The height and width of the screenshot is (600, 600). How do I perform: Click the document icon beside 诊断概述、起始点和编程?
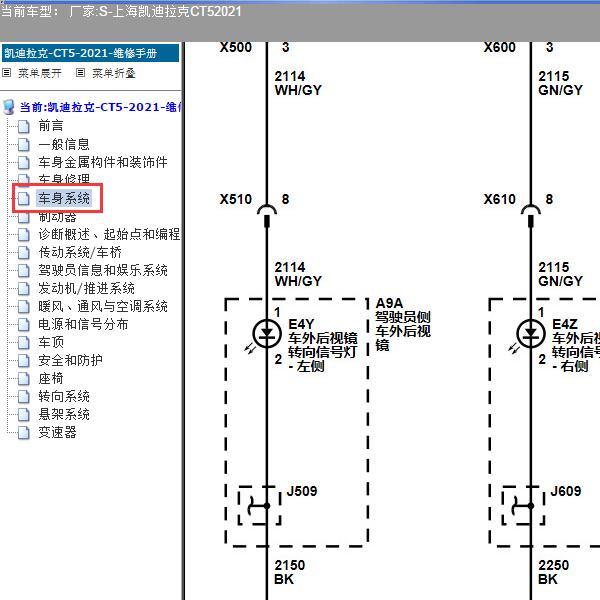[x=24, y=235]
